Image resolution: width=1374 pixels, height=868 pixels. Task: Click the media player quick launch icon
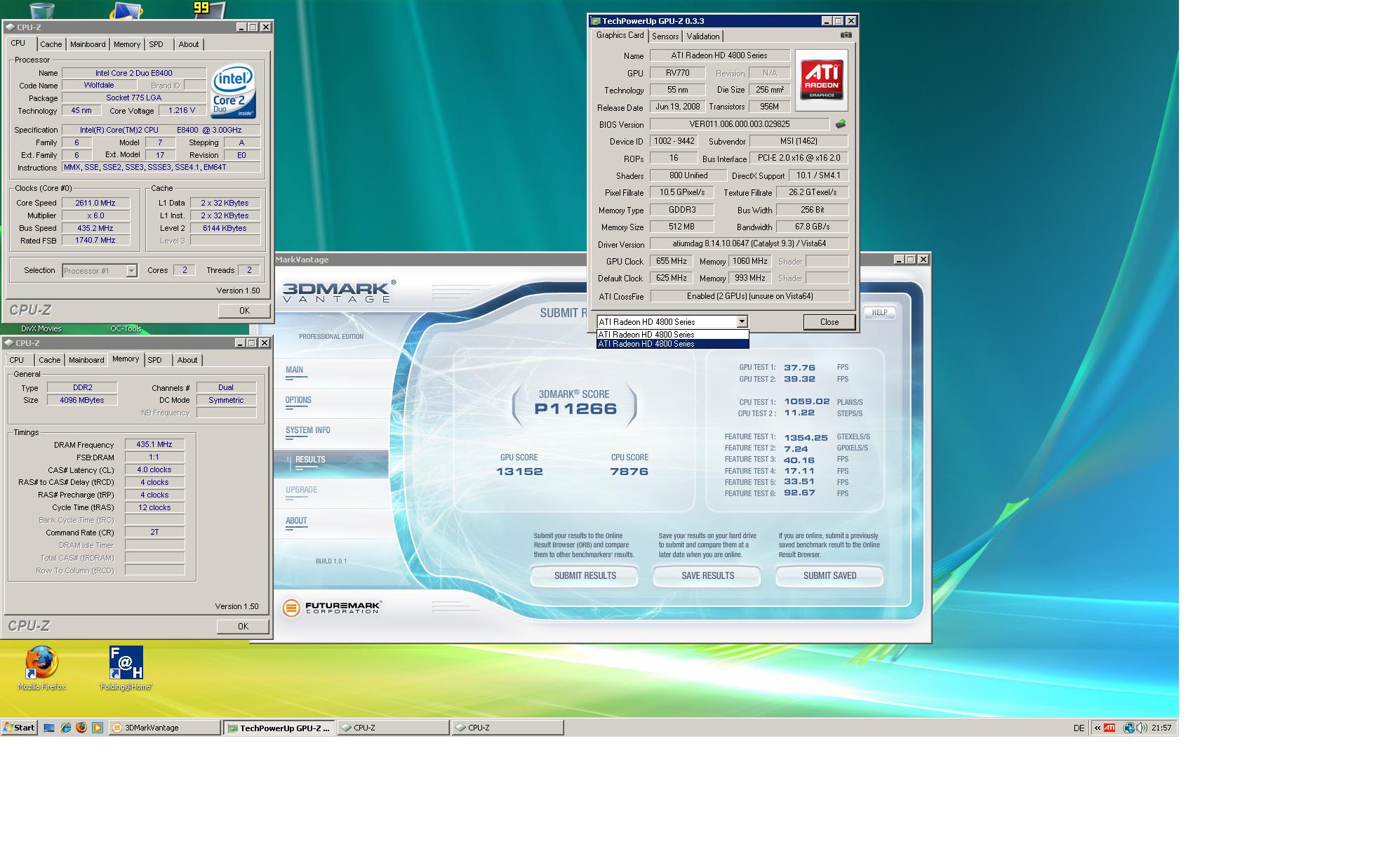98,728
